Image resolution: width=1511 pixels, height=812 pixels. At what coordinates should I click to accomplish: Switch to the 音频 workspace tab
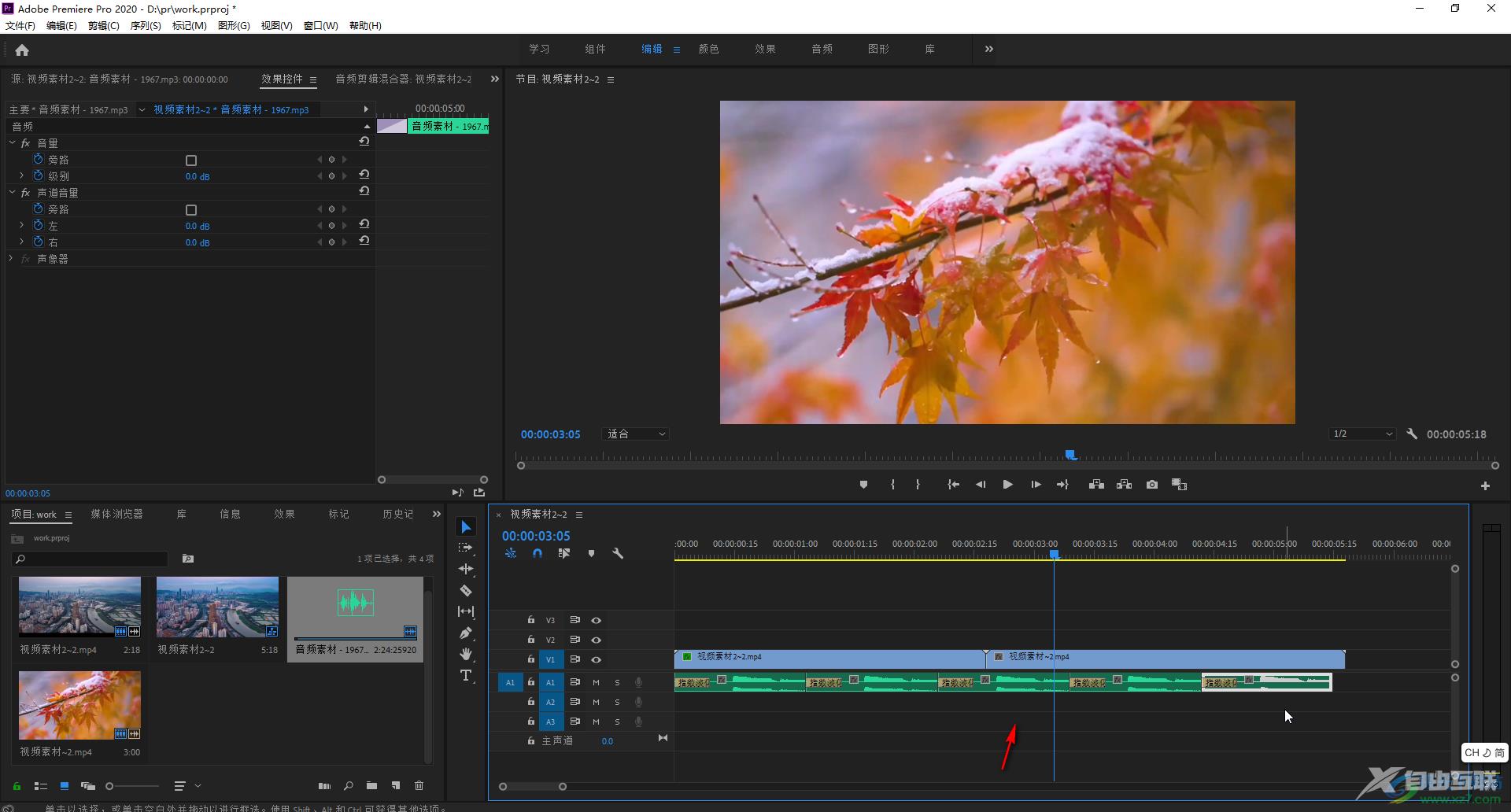(x=822, y=49)
